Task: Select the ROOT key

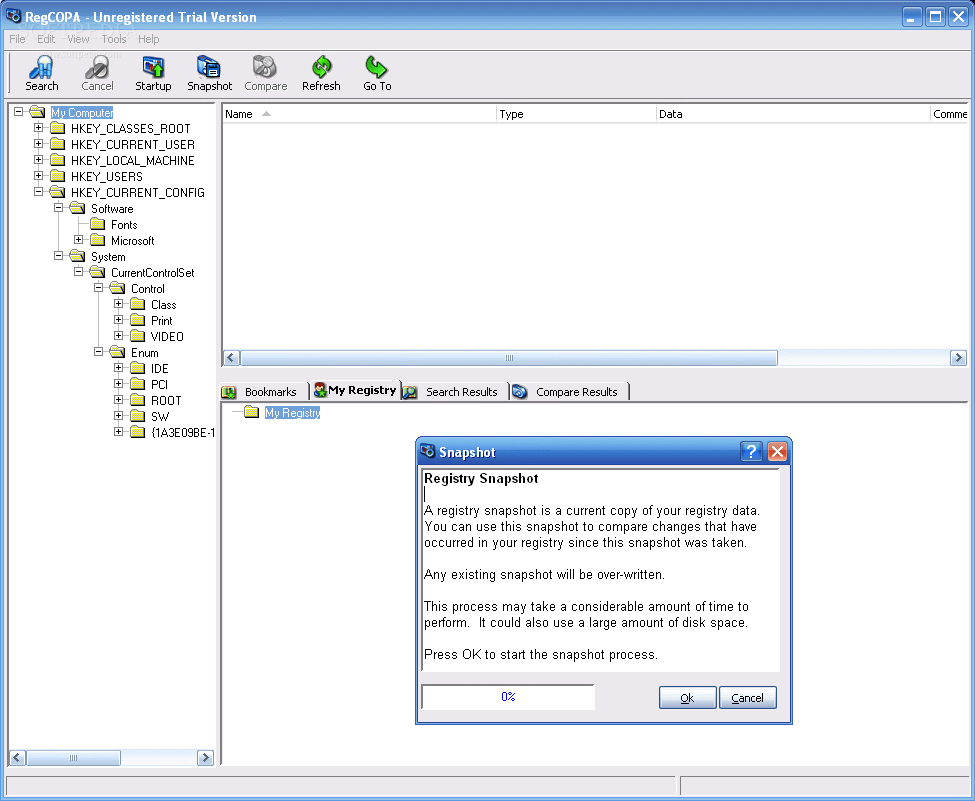Action: (166, 400)
